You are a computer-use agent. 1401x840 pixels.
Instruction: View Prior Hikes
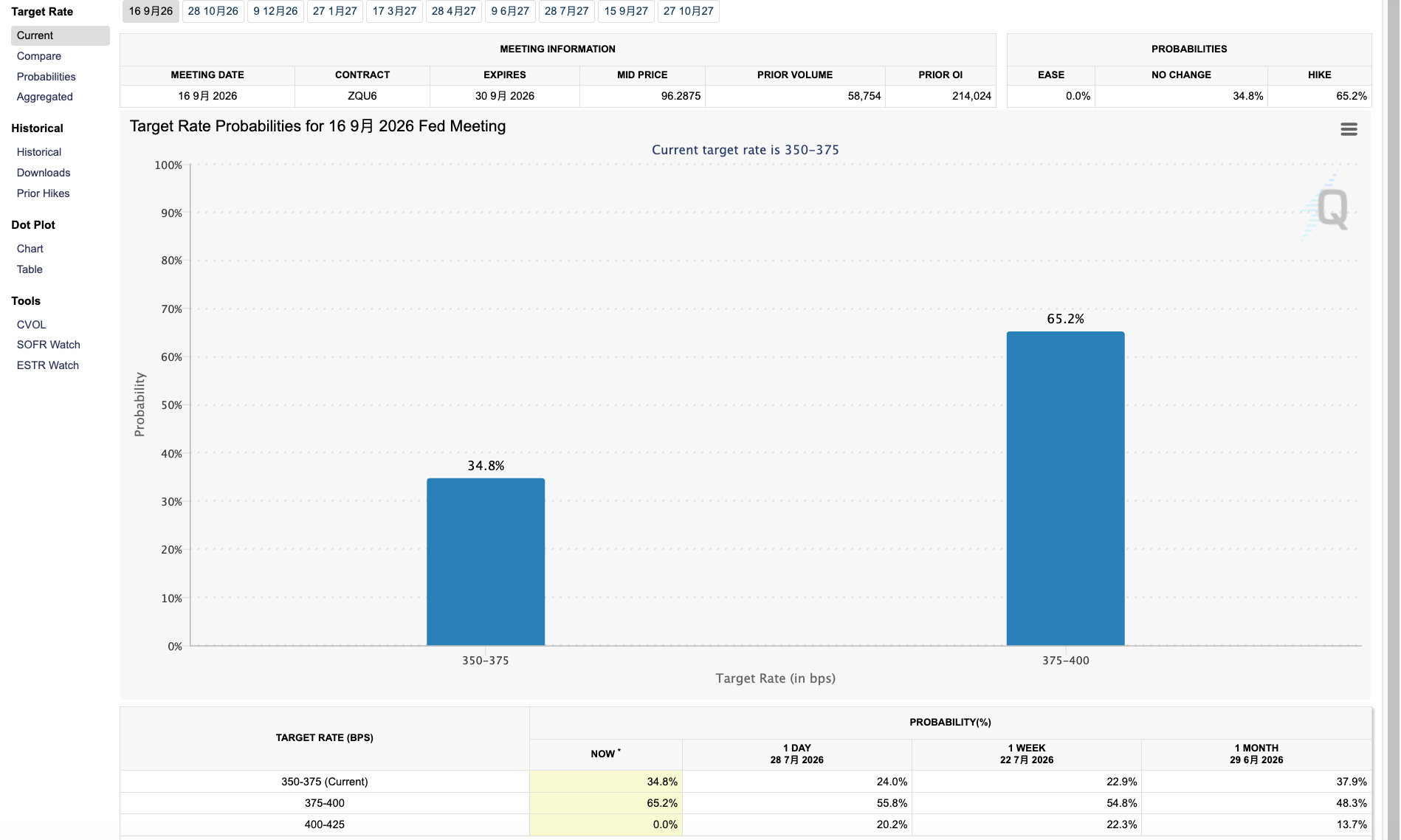coord(43,193)
